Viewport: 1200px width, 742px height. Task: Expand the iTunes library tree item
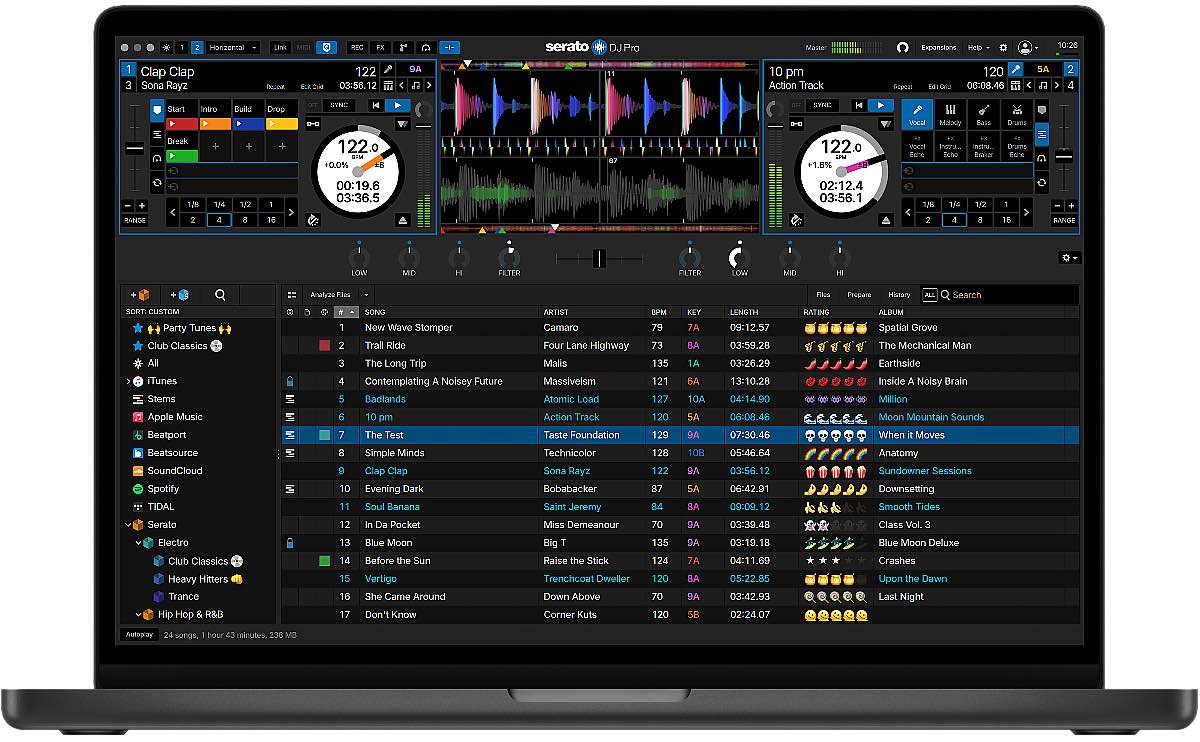coord(128,381)
